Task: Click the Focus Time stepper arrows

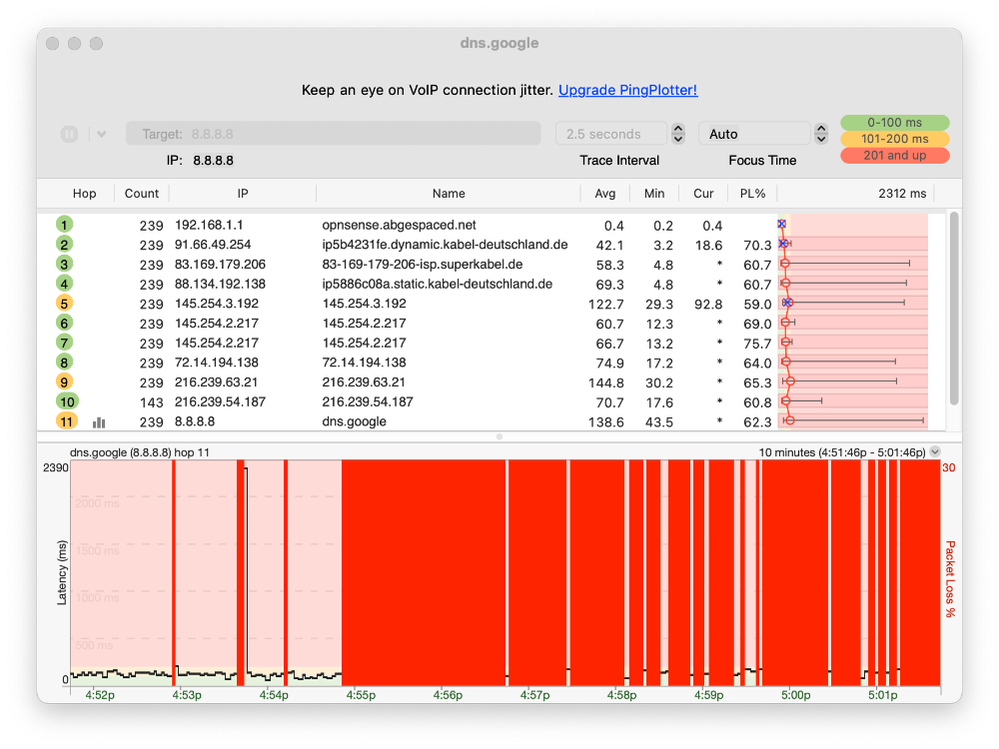Action: [821, 134]
